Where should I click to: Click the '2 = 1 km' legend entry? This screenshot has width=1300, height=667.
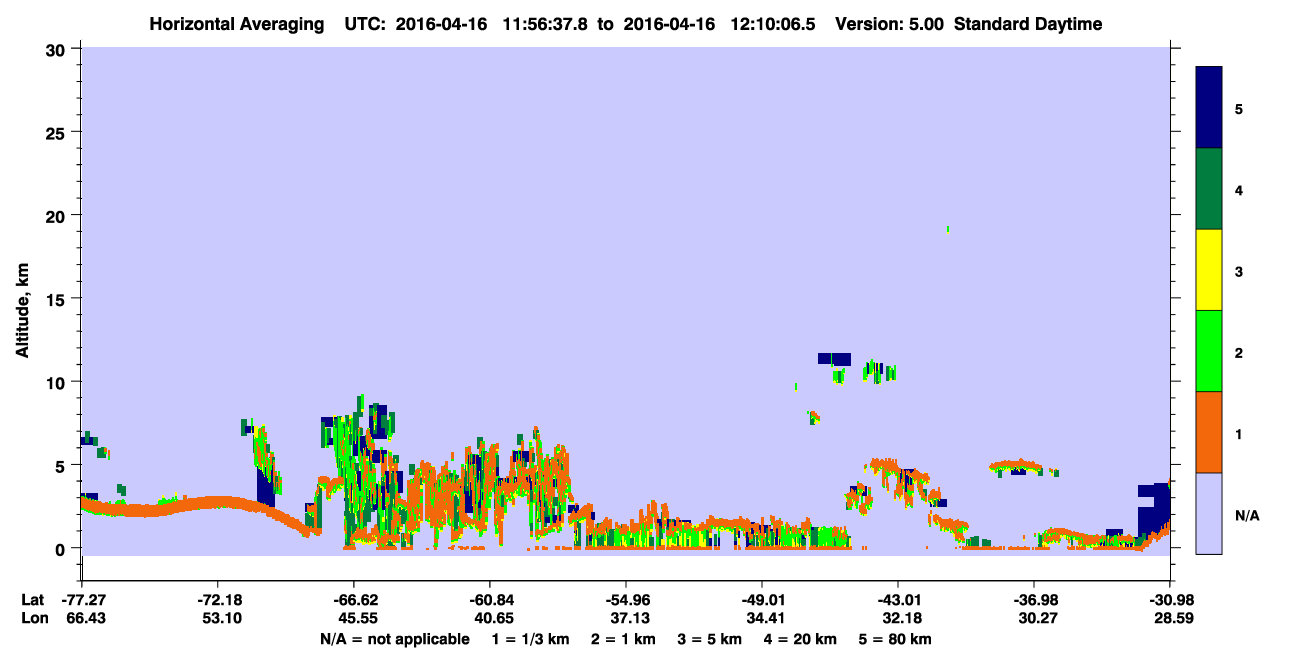[623, 639]
